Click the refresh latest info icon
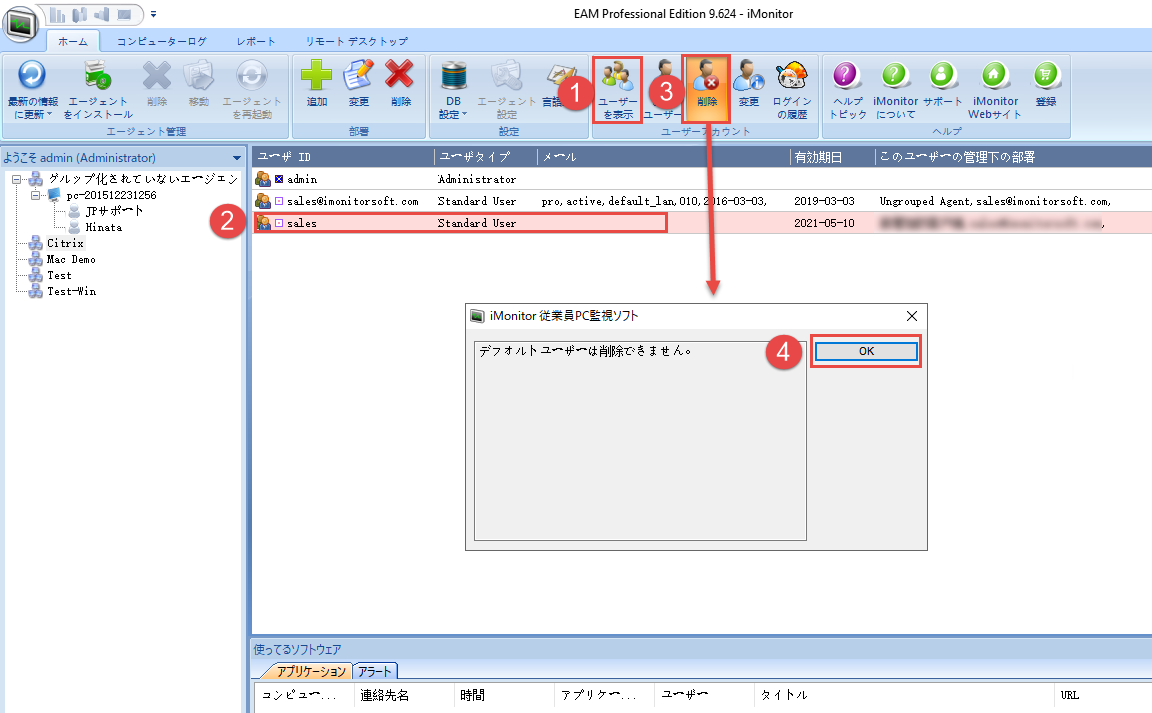The image size is (1152, 713). (32, 75)
